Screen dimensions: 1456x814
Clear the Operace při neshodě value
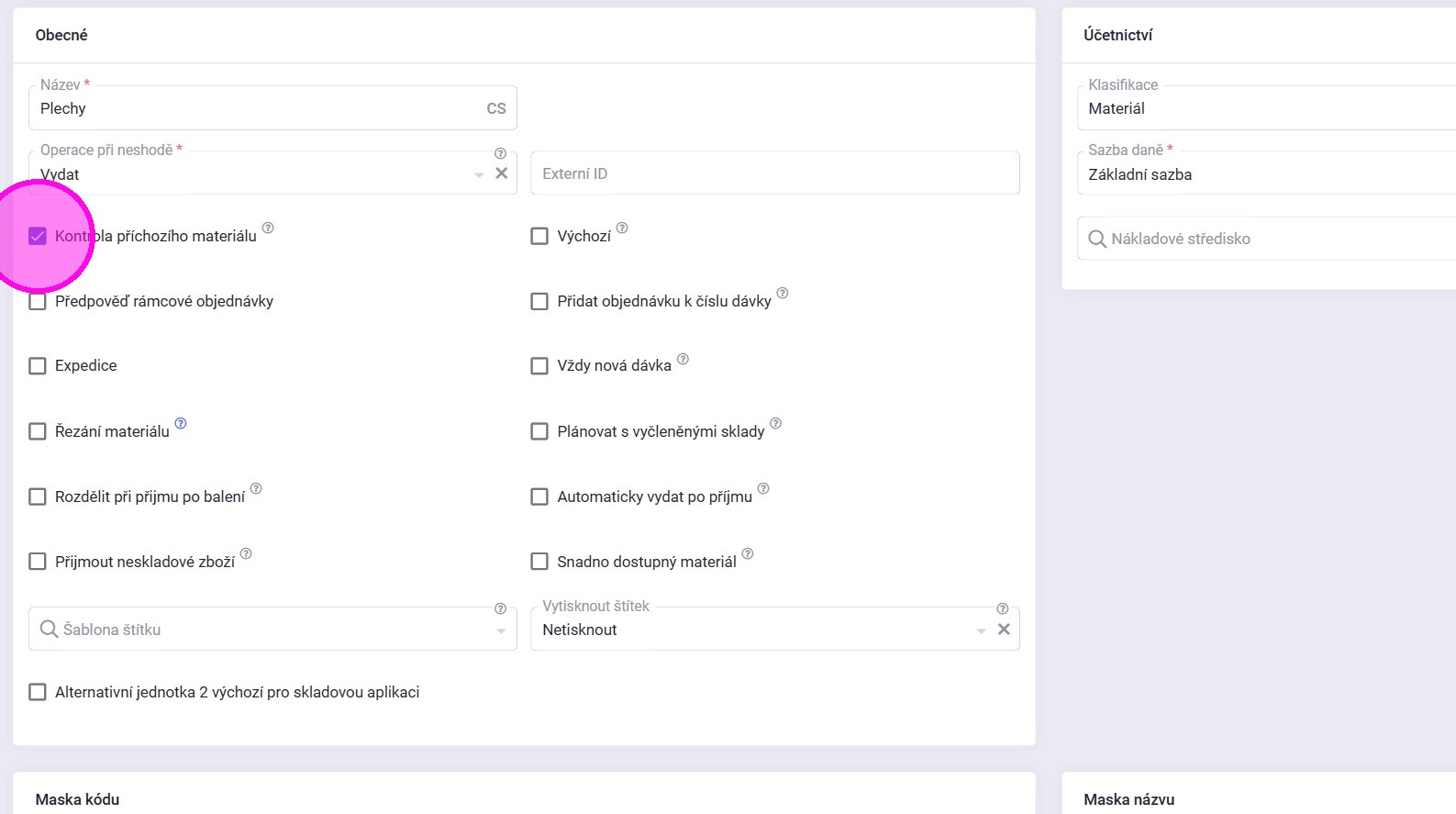pos(502,173)
